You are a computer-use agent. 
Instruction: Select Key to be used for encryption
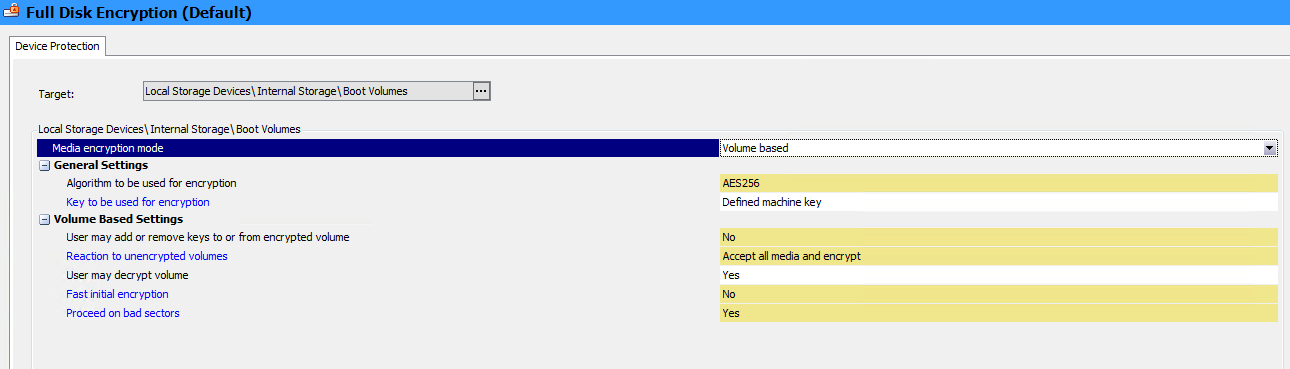[138, 202]
